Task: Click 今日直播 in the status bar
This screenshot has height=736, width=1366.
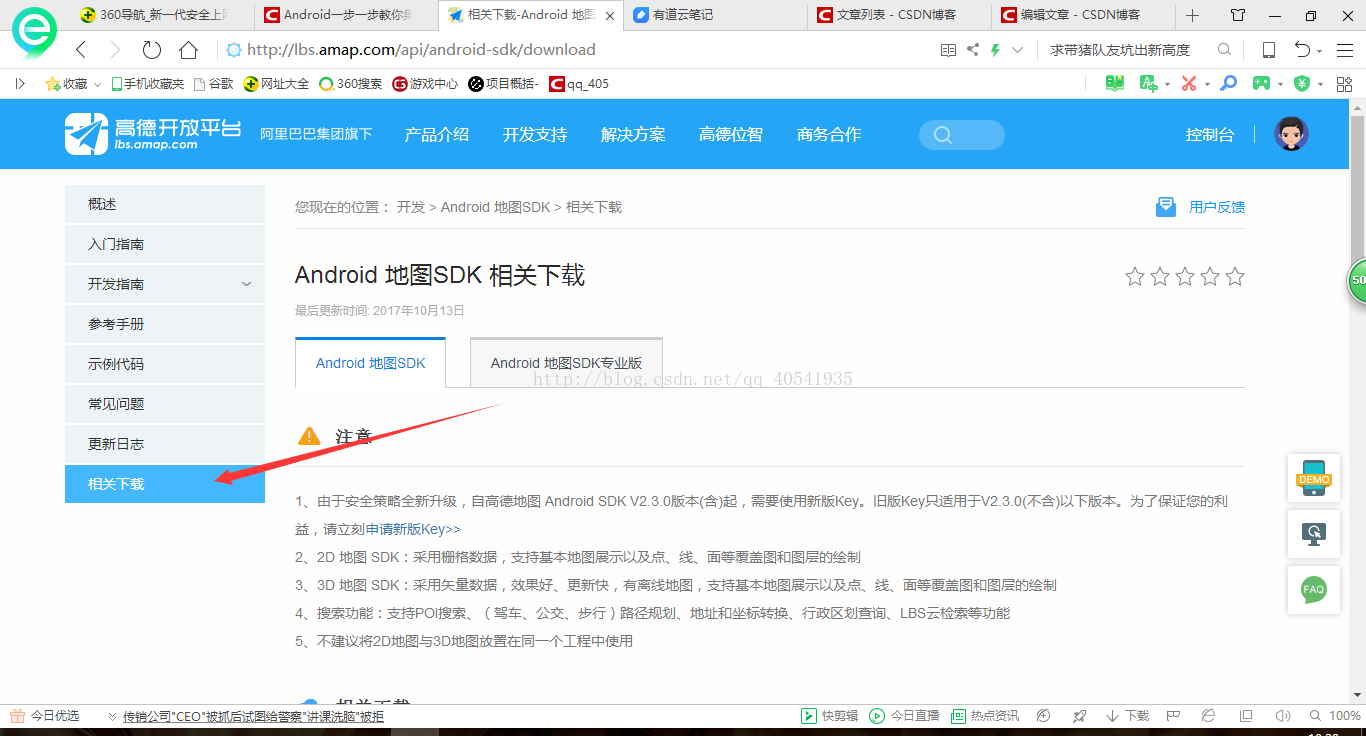Action: click(905, 716)
